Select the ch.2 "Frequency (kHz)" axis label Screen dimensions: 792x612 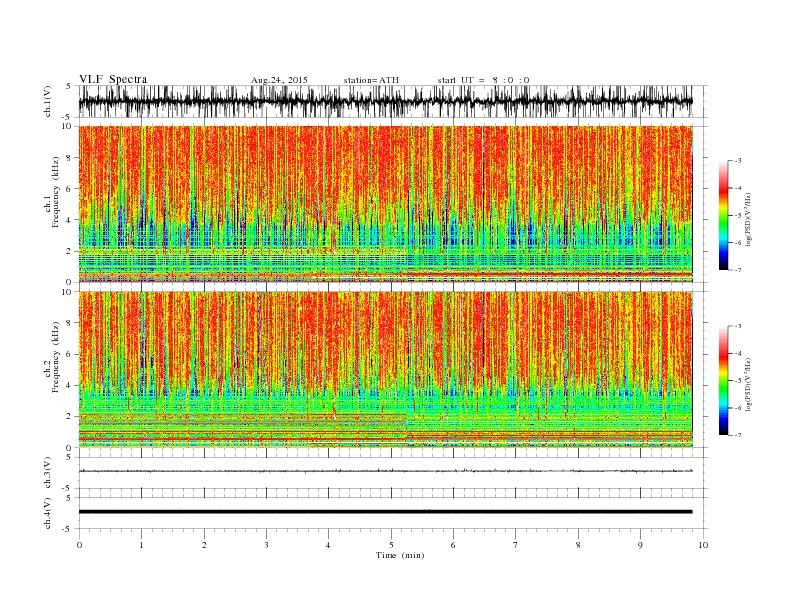click(x=55, y=357)
